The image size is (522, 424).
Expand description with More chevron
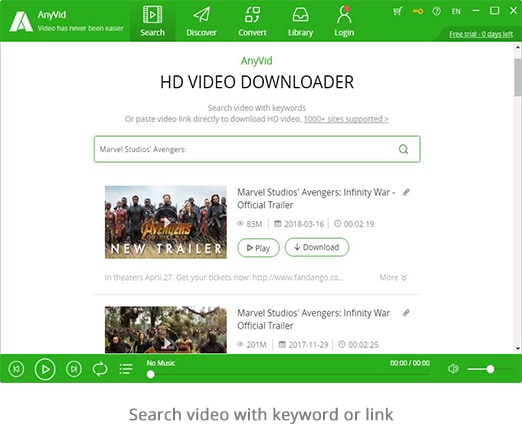pyautogui.click(x=393, y=277)
